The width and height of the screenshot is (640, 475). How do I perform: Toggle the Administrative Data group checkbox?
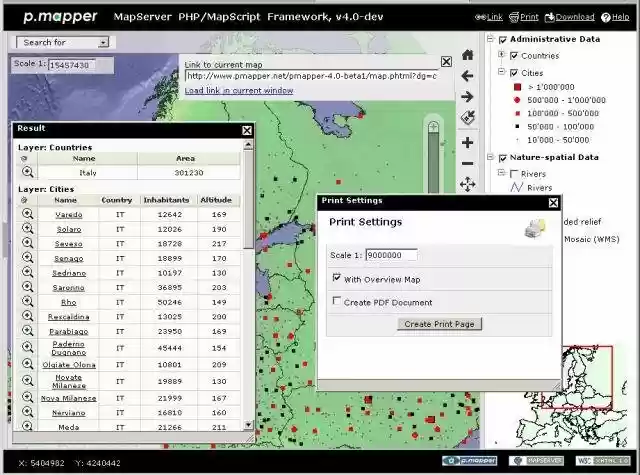[503, 40]
